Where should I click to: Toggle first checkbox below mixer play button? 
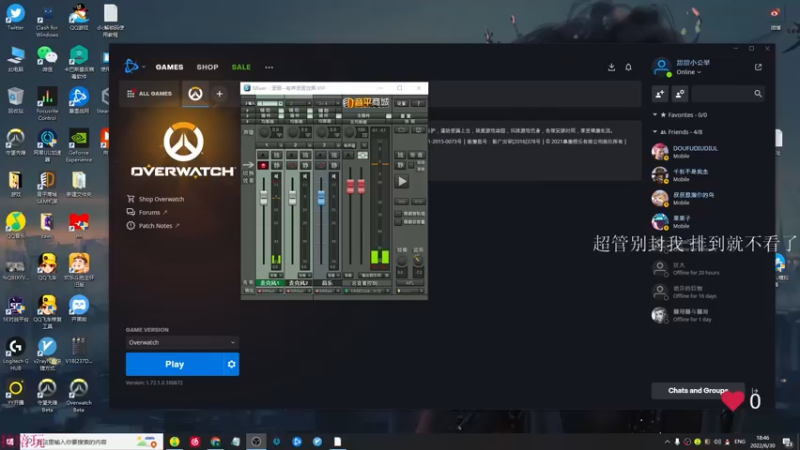pyautogui.click(x=398, y=214)
